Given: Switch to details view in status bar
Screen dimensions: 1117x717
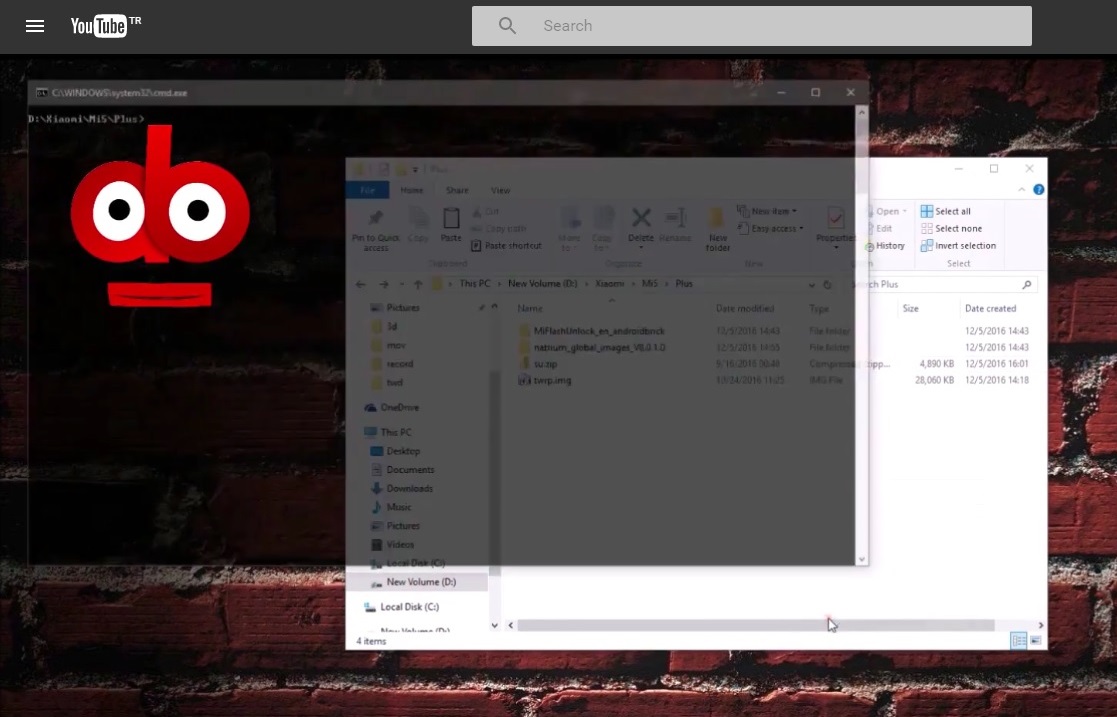Looking at the screenshot, I should 1019,641.
